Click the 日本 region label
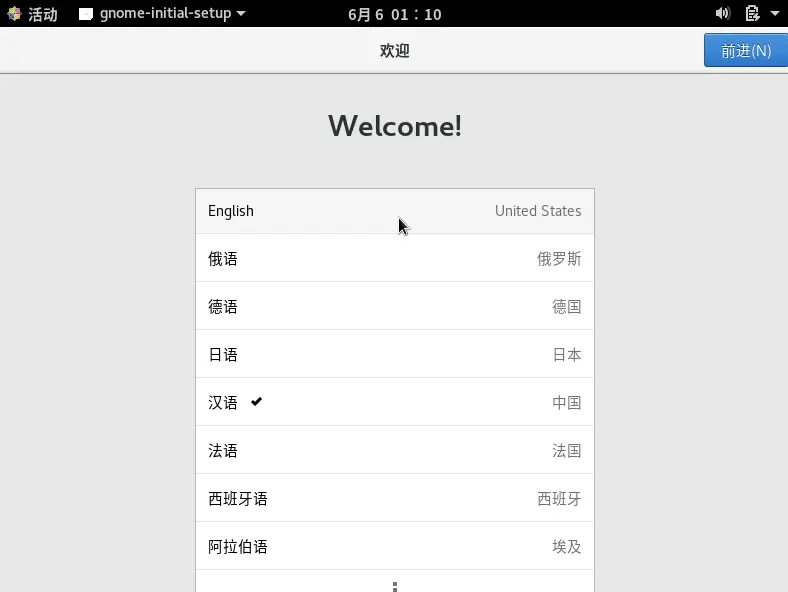Screen dimensions: 788x592 coord(566,354)
